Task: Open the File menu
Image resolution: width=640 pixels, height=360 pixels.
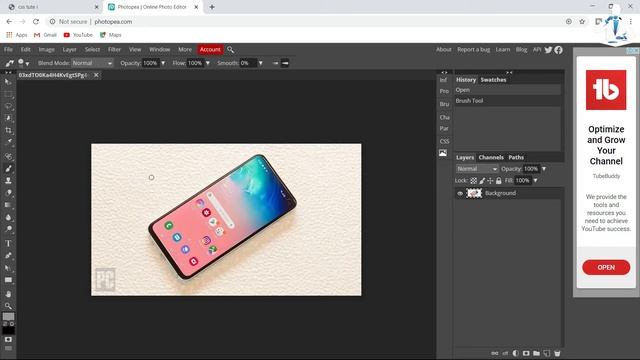Action: pos(9,50)
